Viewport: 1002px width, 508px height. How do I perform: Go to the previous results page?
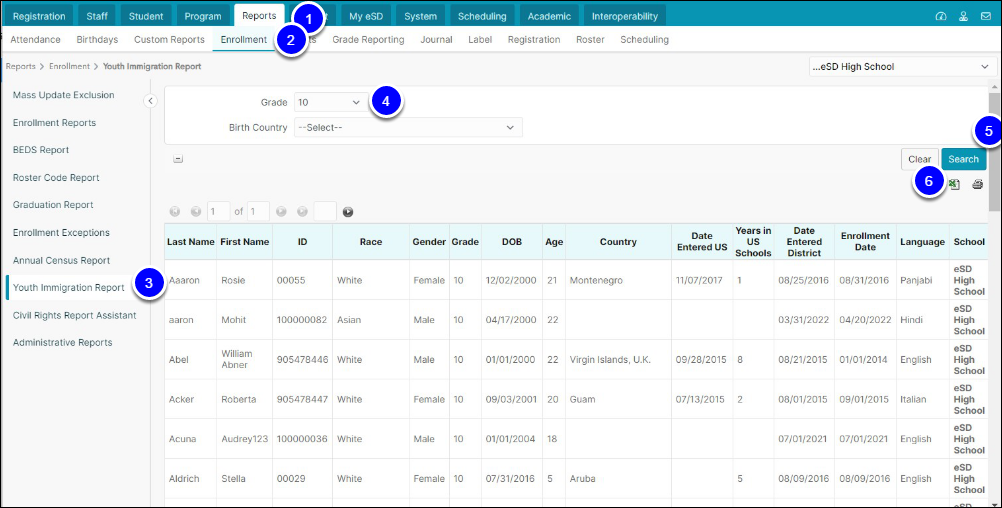click(196, 212)
